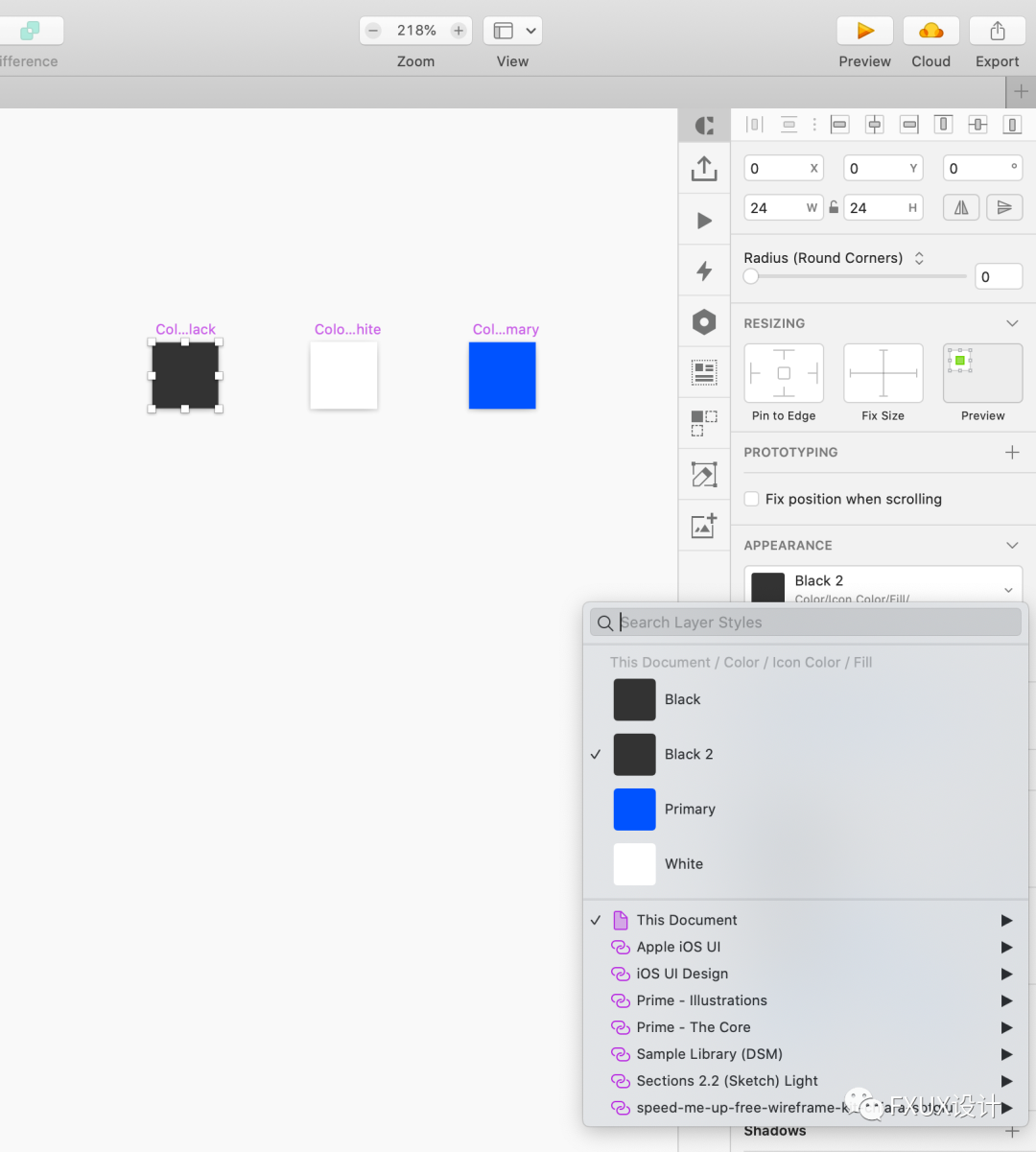
Task: Toggle the proportions lock between width and height
Action: pyautogui.click(x=834, y=207)
